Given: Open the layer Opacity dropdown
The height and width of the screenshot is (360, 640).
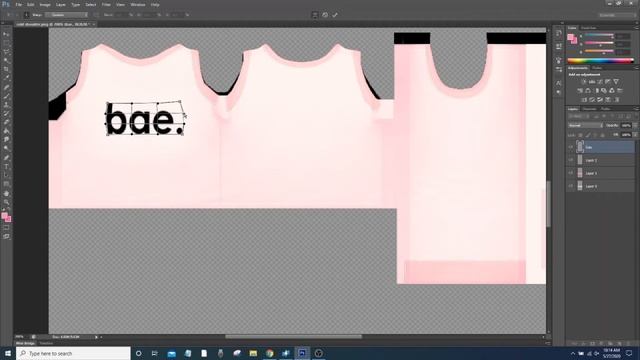Looking at the screenshot, I should click(634, 125).
